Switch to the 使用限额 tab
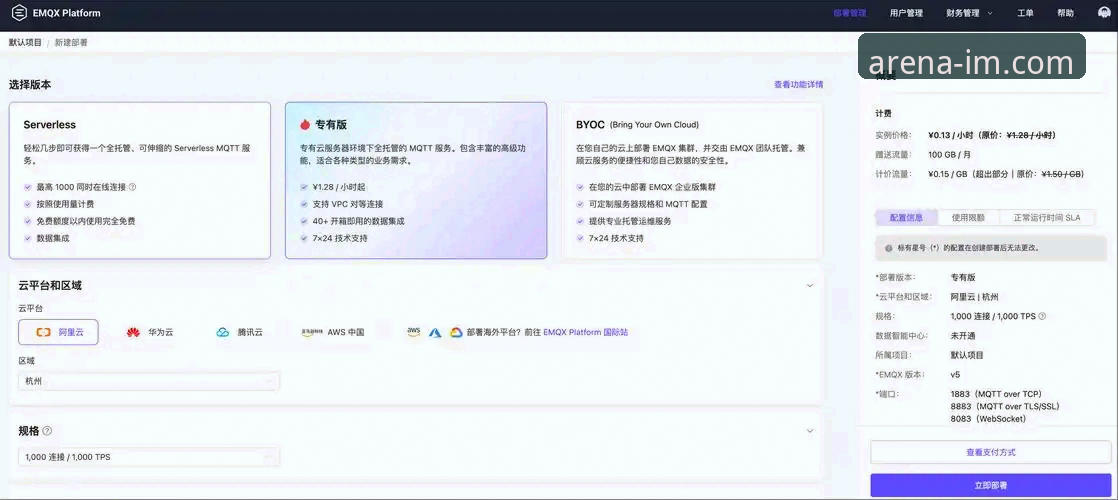The image size is (1118, 500). [x=968, y=218]
